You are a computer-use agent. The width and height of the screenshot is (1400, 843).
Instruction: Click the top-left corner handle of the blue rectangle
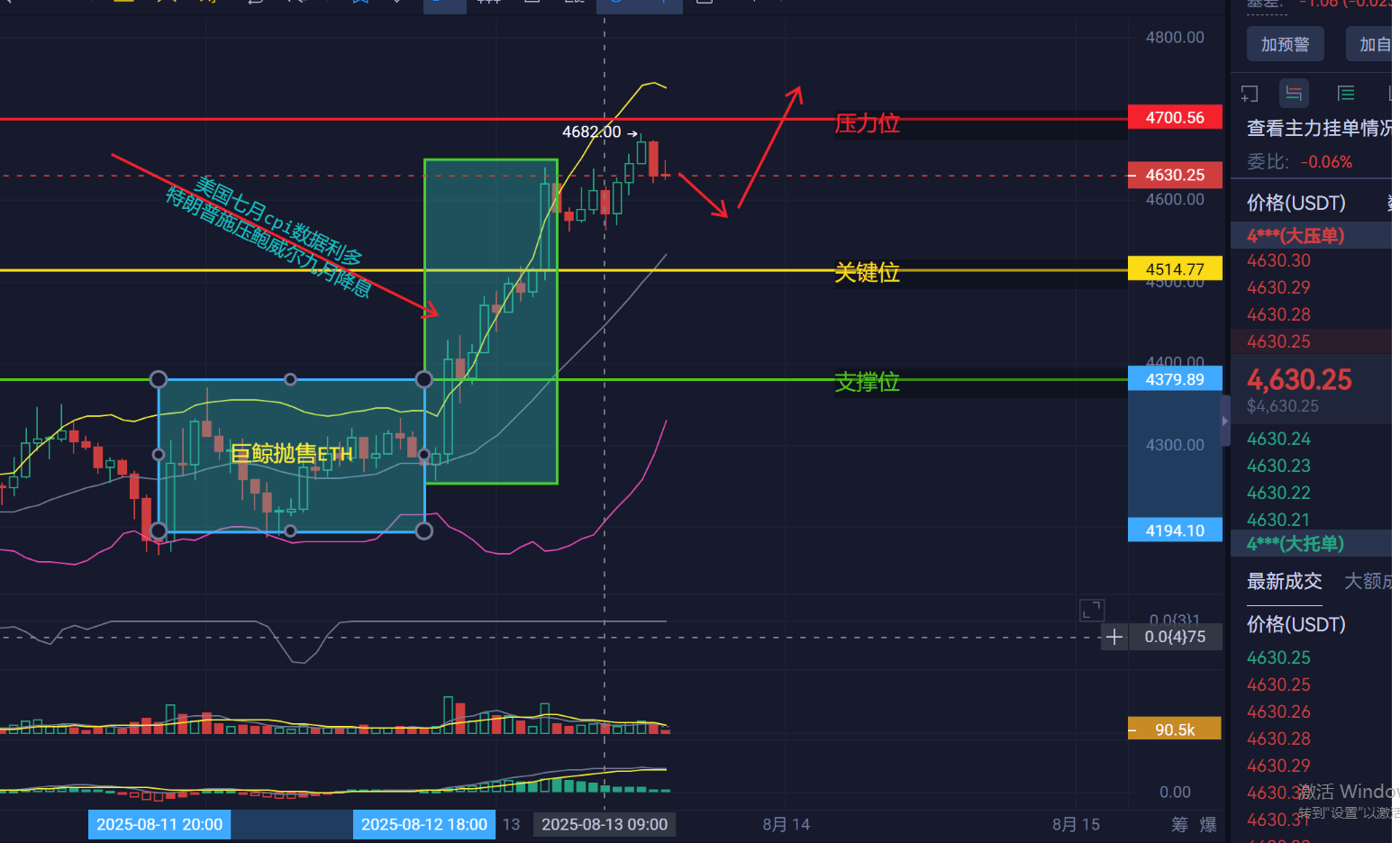click(159, 379)
